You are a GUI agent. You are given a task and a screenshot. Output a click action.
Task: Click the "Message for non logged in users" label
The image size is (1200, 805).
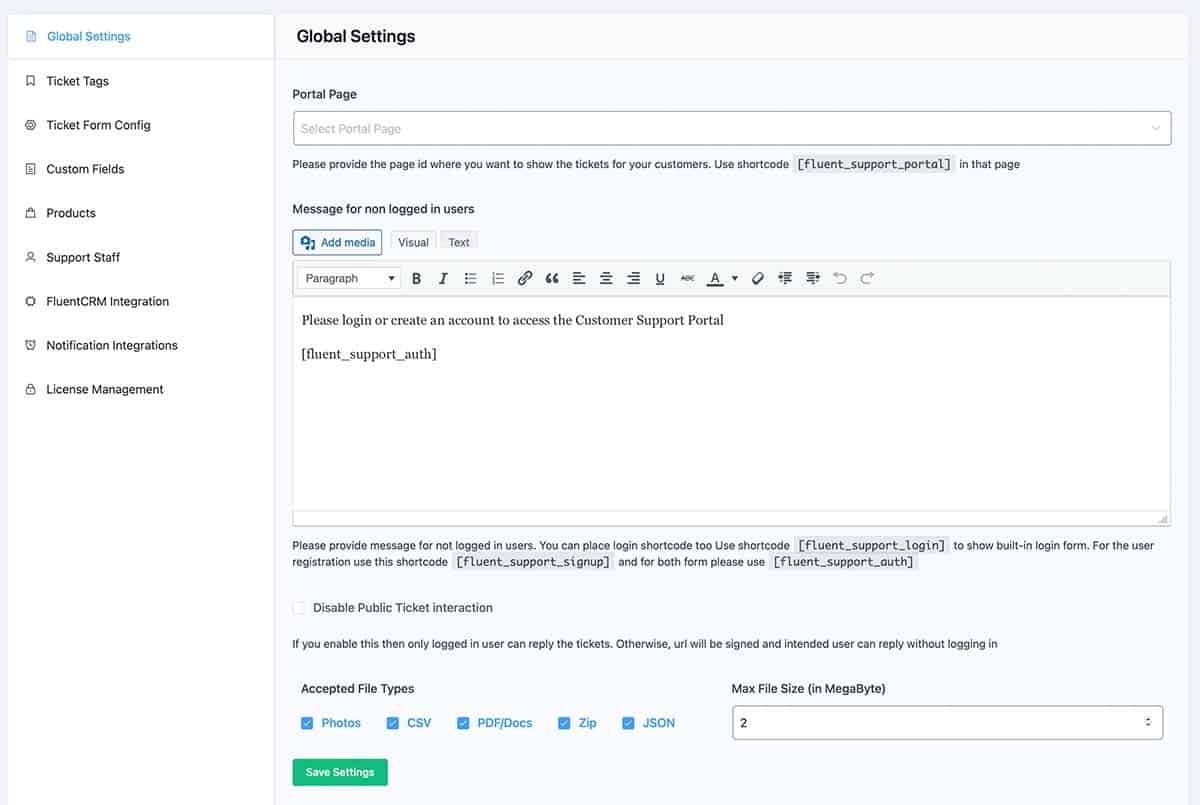383,209
